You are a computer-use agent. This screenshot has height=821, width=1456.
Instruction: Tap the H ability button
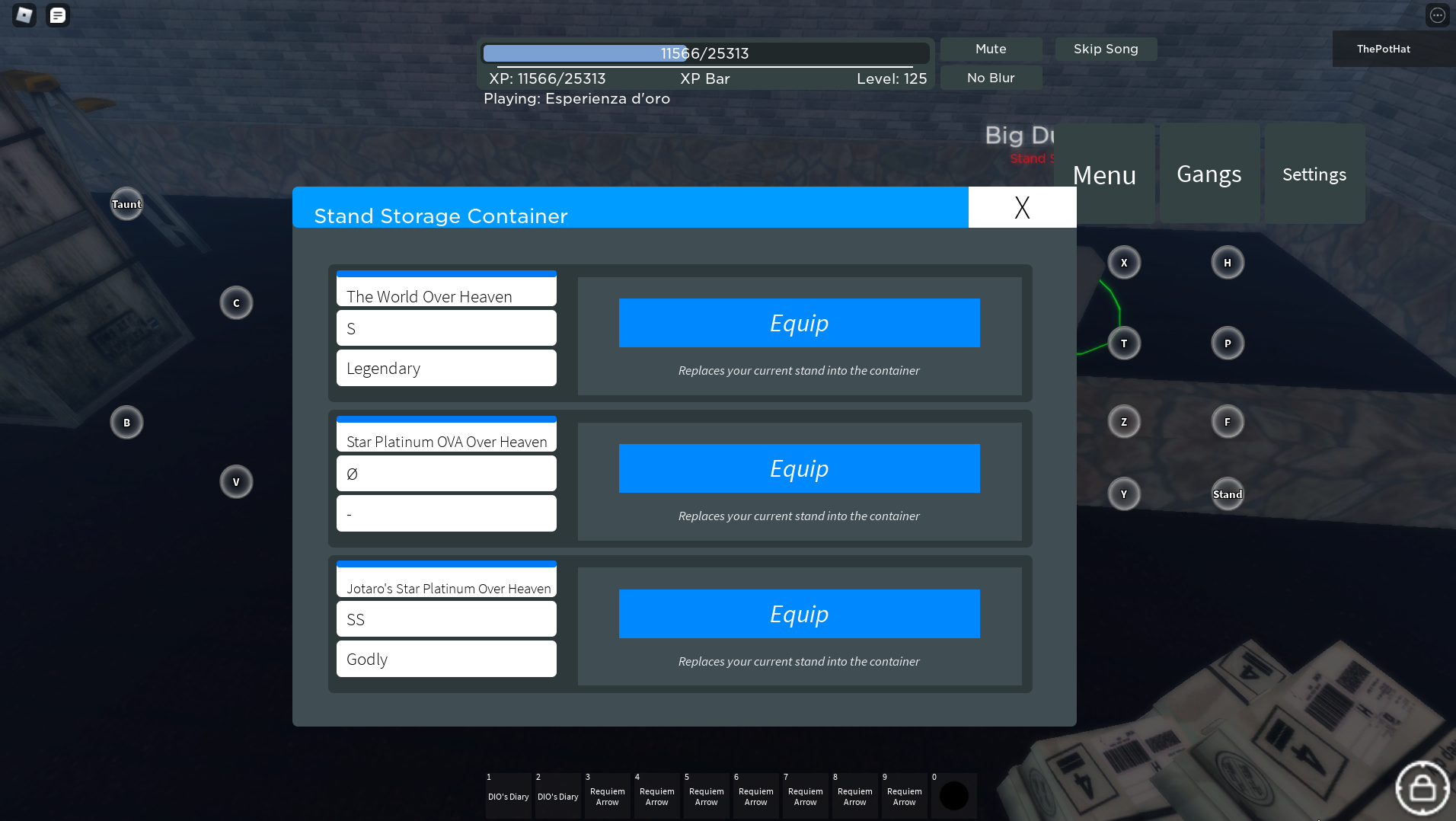pos(1228,263)
